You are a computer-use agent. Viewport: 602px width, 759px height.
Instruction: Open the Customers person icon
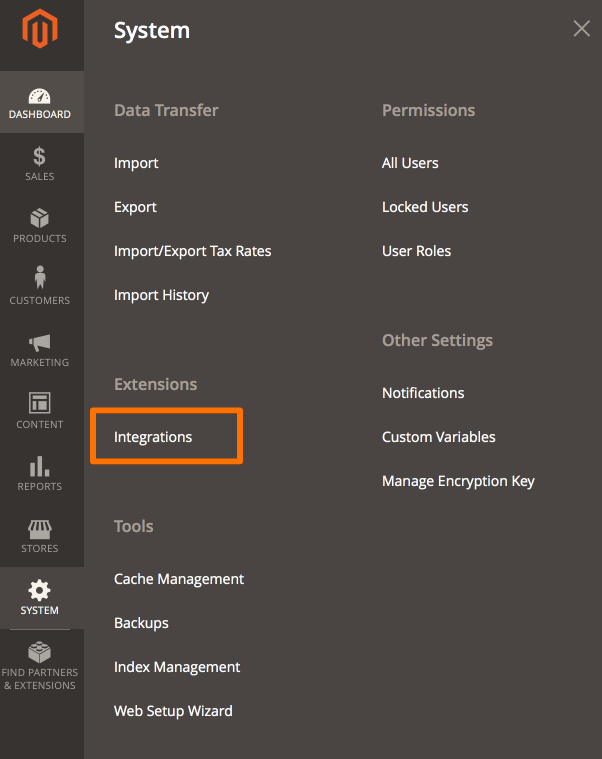40,277
